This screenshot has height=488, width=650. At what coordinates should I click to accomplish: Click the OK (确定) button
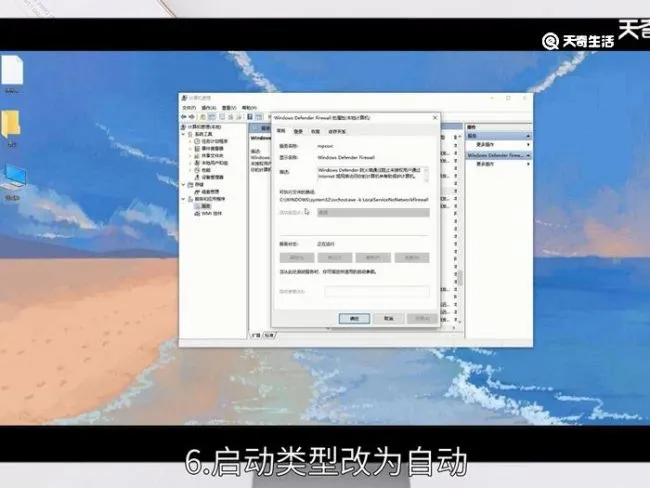[354, 318]
